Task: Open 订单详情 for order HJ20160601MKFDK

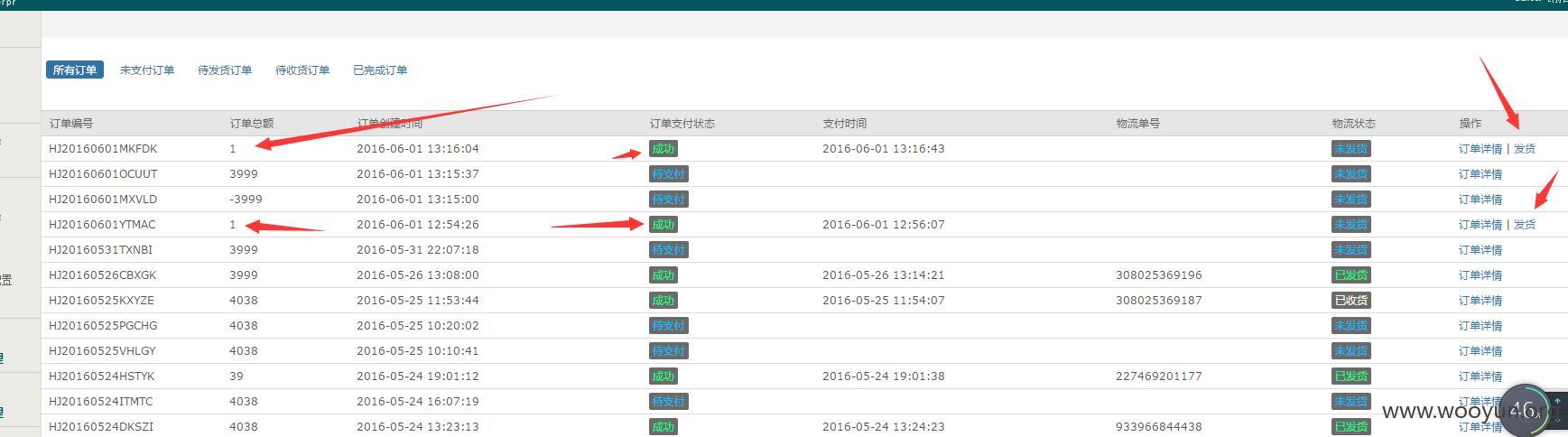Action: click(x=1480, y=149)
